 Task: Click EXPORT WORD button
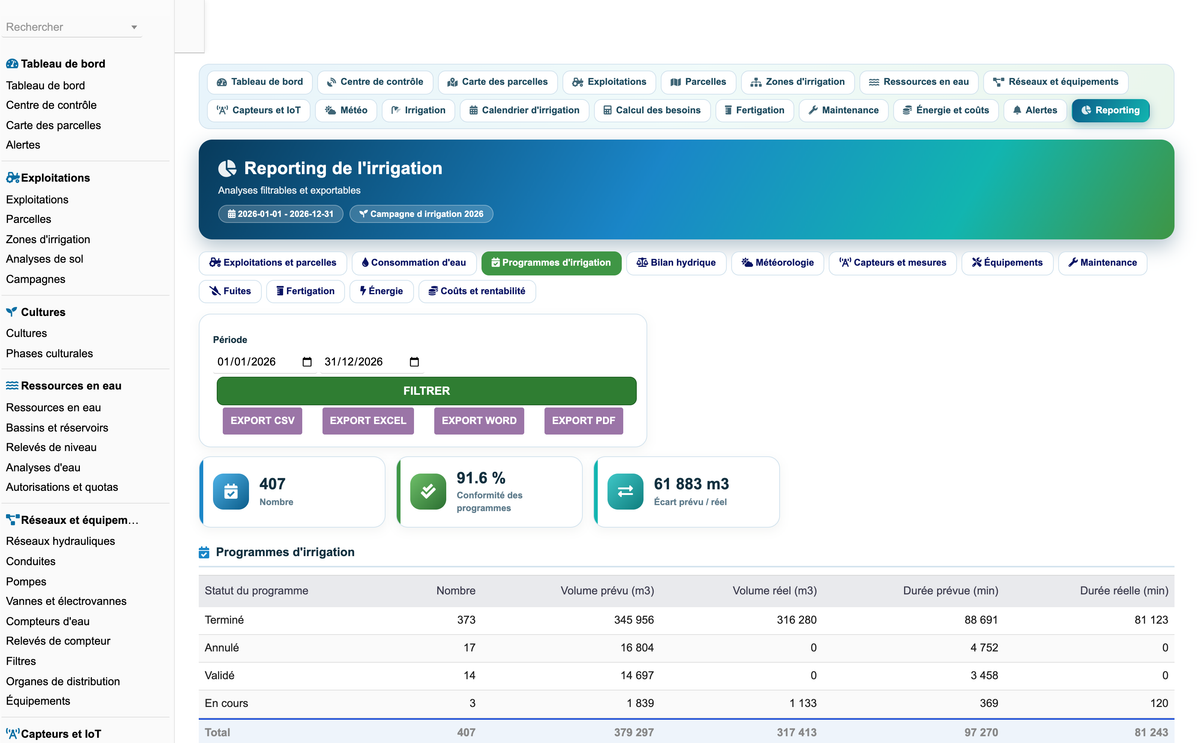pos(479,421)
